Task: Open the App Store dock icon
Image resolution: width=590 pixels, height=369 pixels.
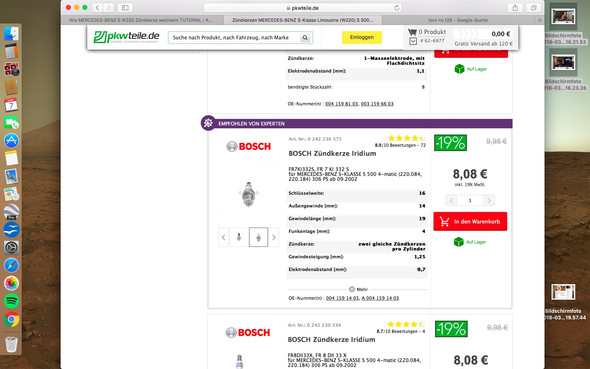Action: (11, 141)
